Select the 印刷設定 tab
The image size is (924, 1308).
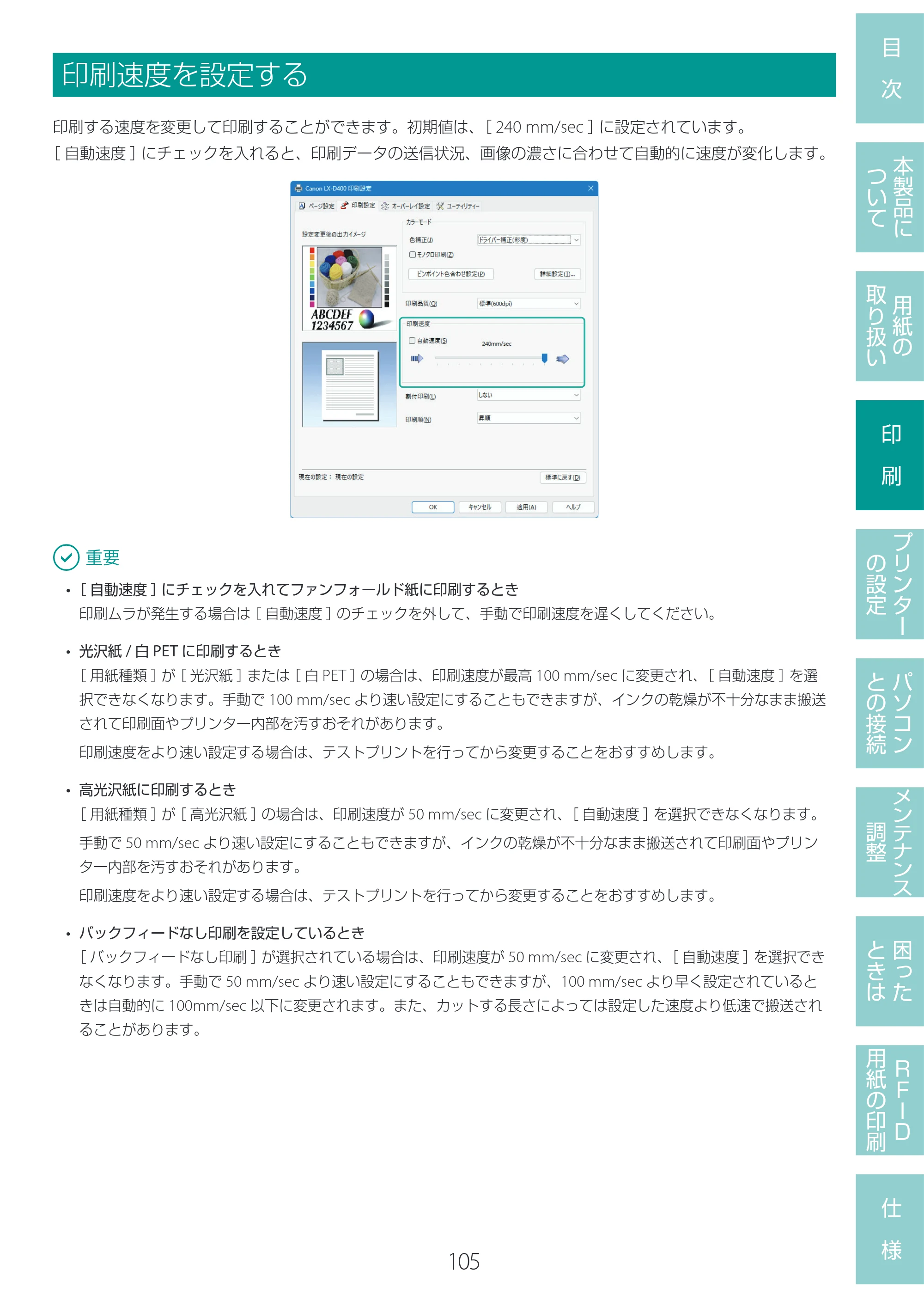click(x=358, y=205)
